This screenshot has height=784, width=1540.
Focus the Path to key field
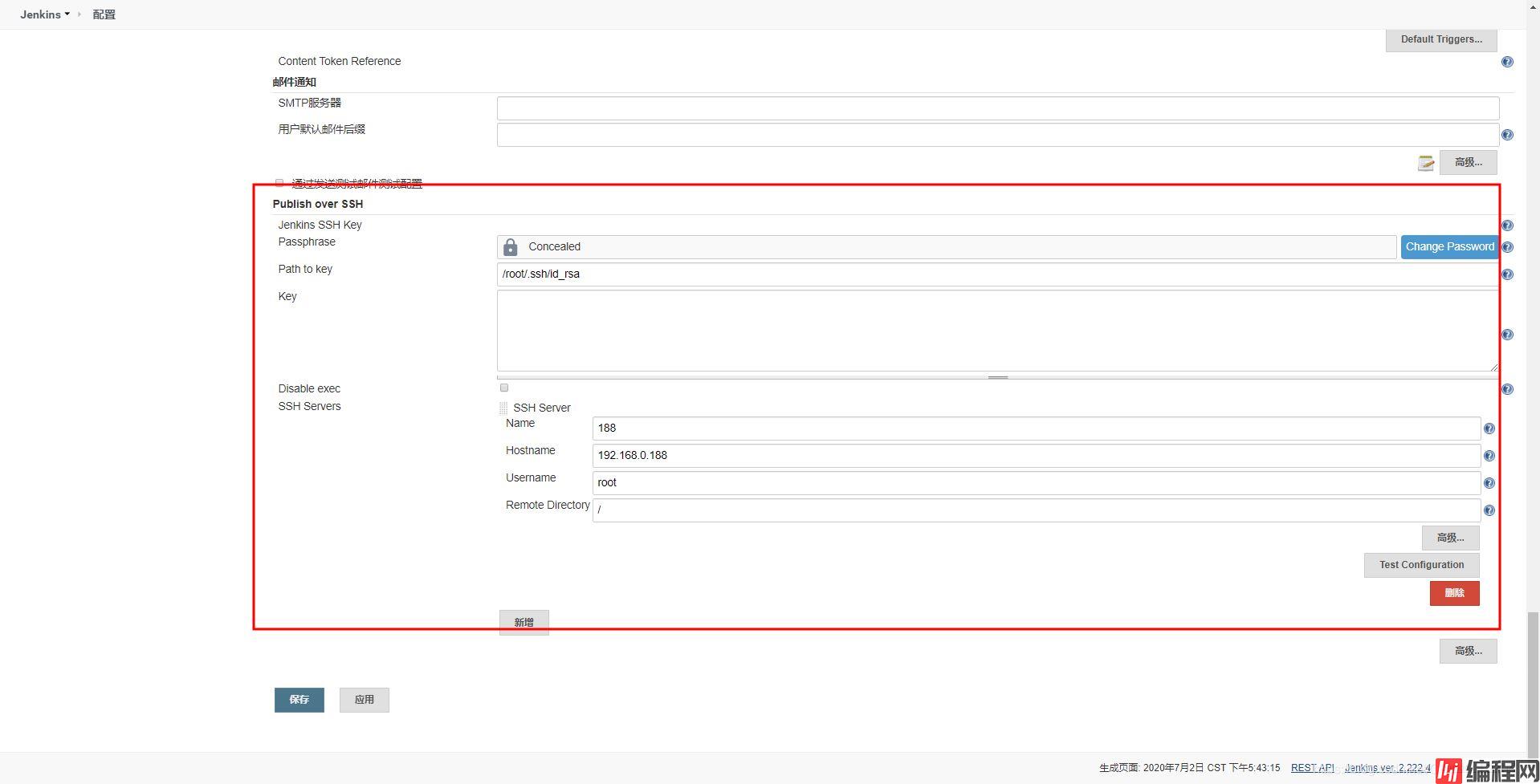click(997, 274)
